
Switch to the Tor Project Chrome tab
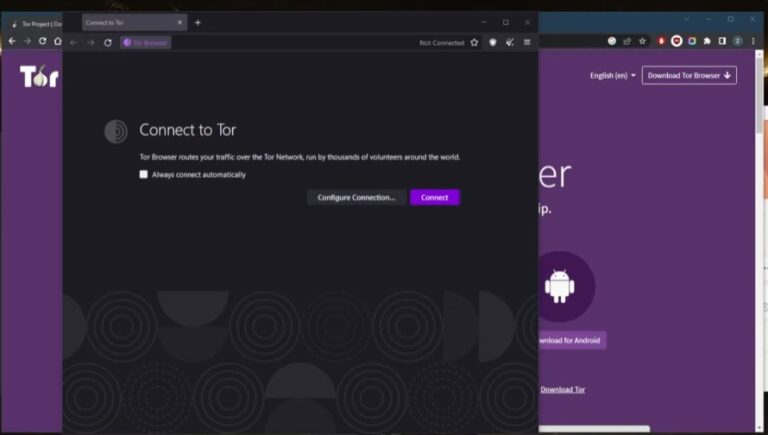tap(35, 22)
